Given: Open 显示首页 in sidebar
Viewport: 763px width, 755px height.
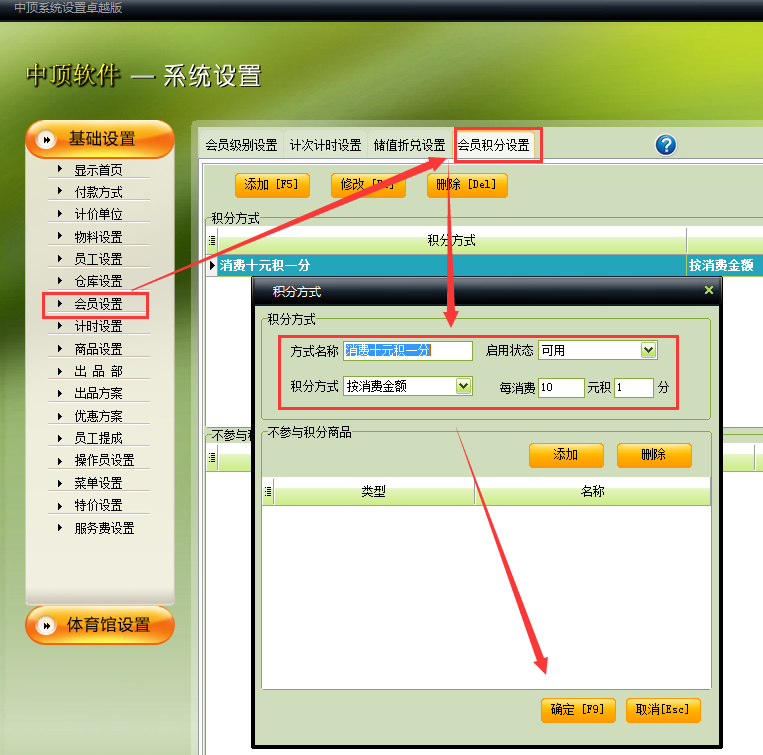Looking at the screenshot, I should click(98, 170).
